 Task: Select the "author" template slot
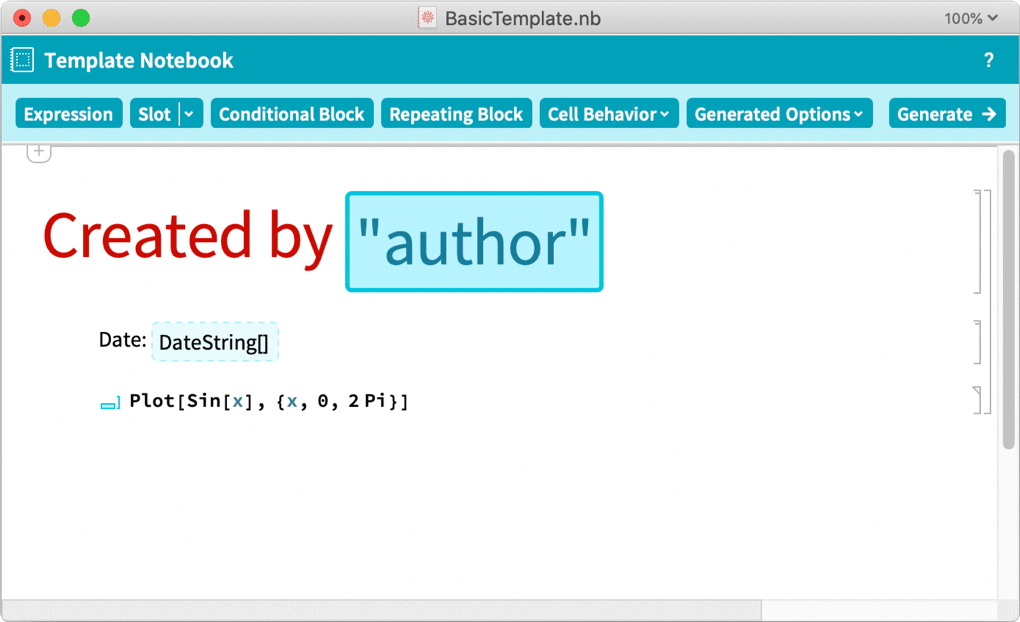(474, 242)
